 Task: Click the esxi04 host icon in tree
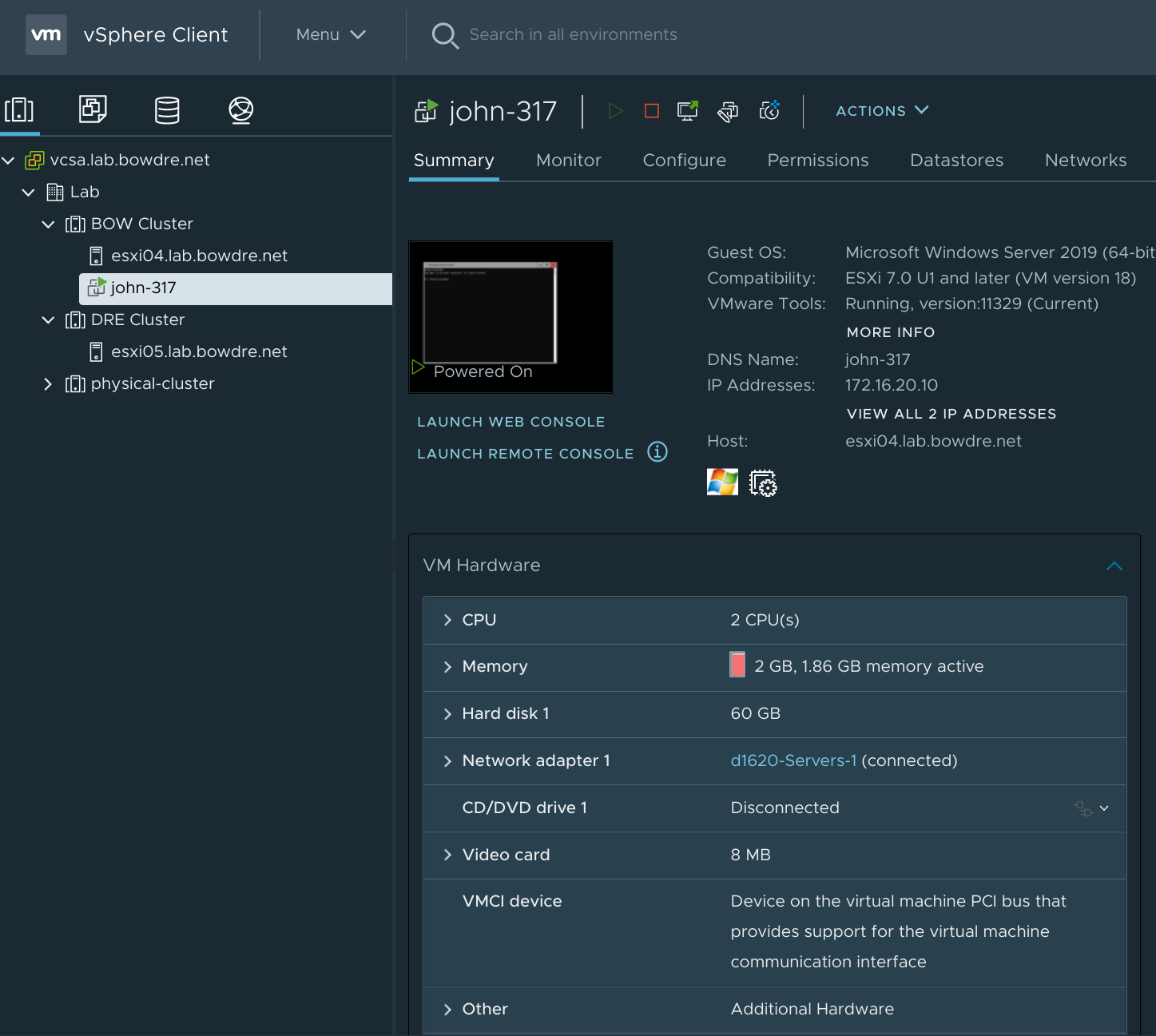point(96,256)
